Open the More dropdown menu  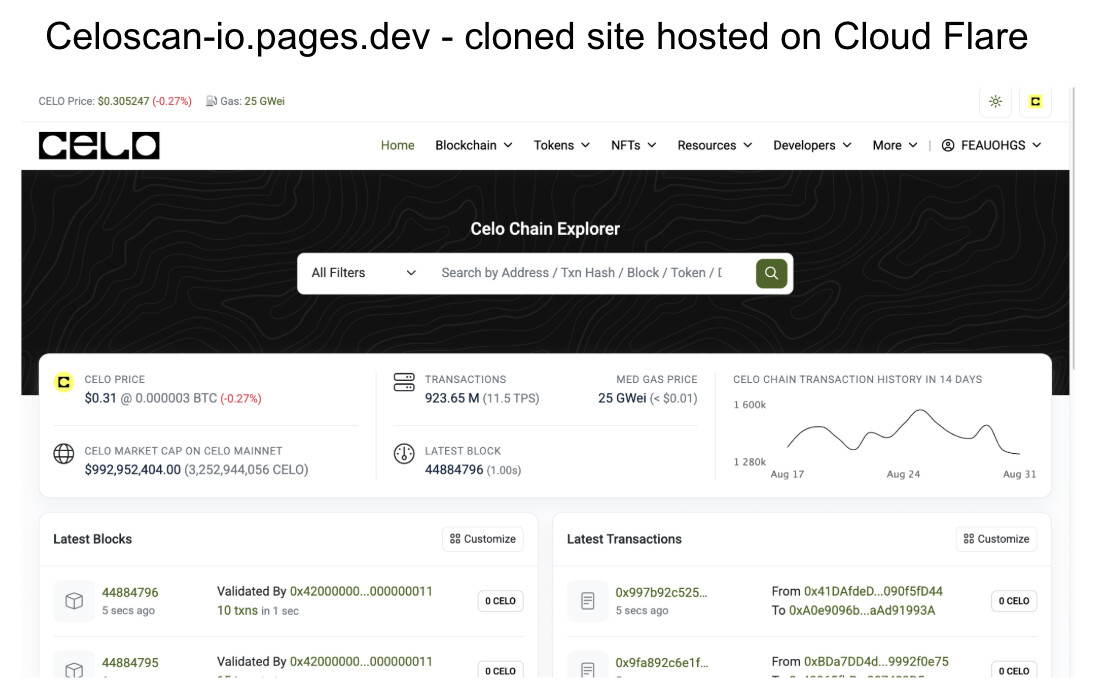pos(895,145)
